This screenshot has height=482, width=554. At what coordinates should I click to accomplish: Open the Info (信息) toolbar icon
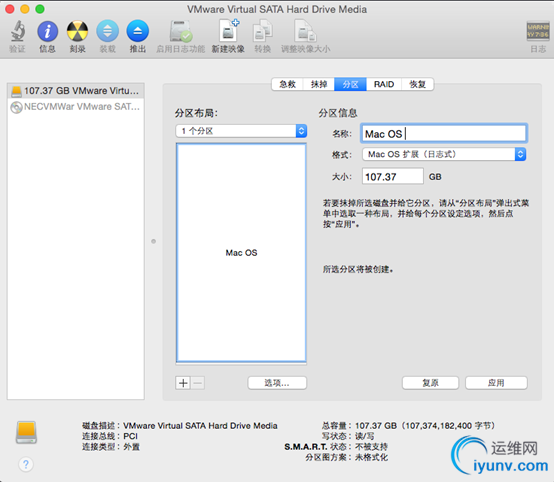pyautogui.click(x=47, y=31)
